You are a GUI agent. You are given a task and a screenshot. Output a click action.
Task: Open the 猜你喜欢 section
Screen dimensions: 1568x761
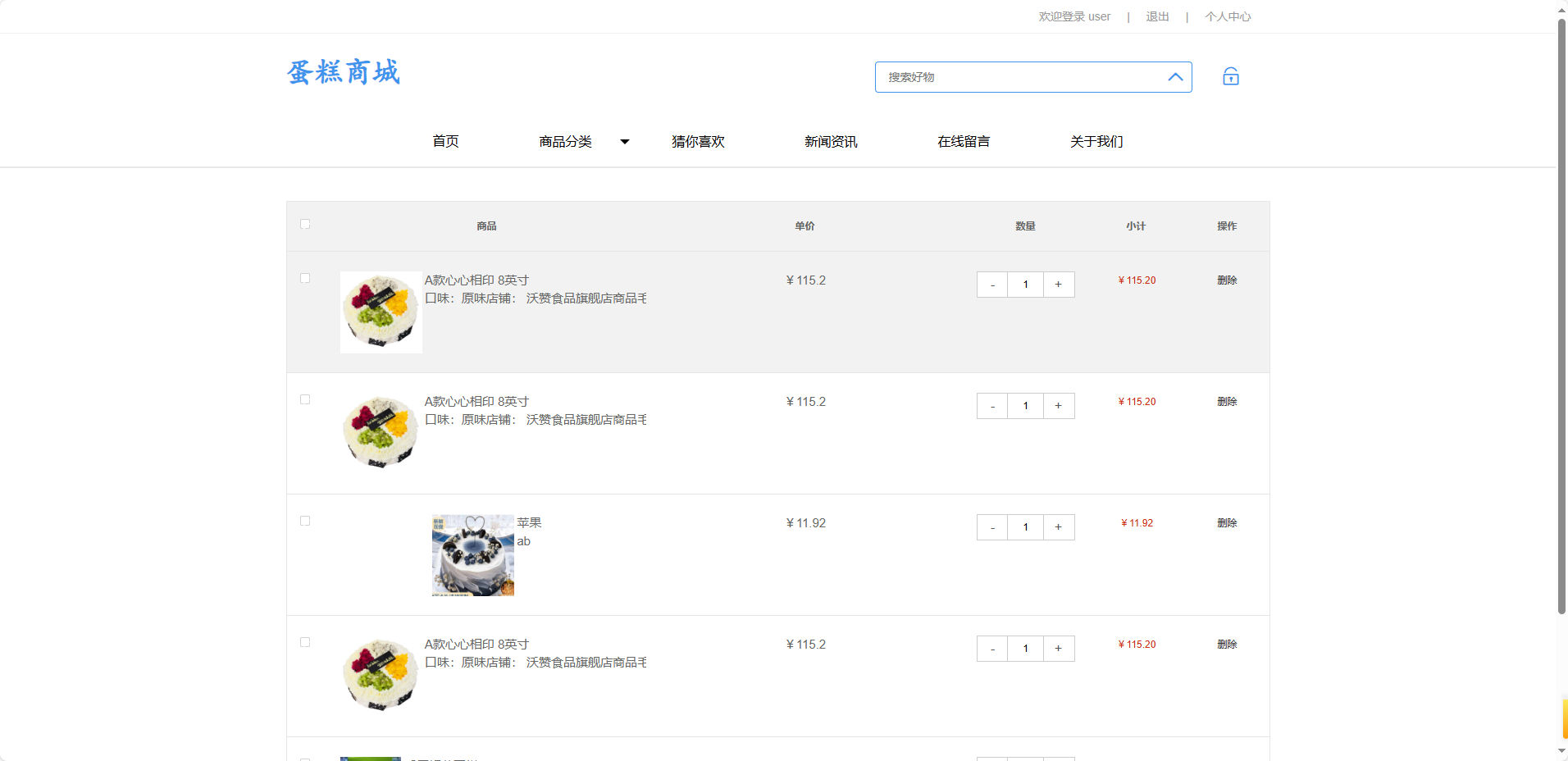point(697,141)
